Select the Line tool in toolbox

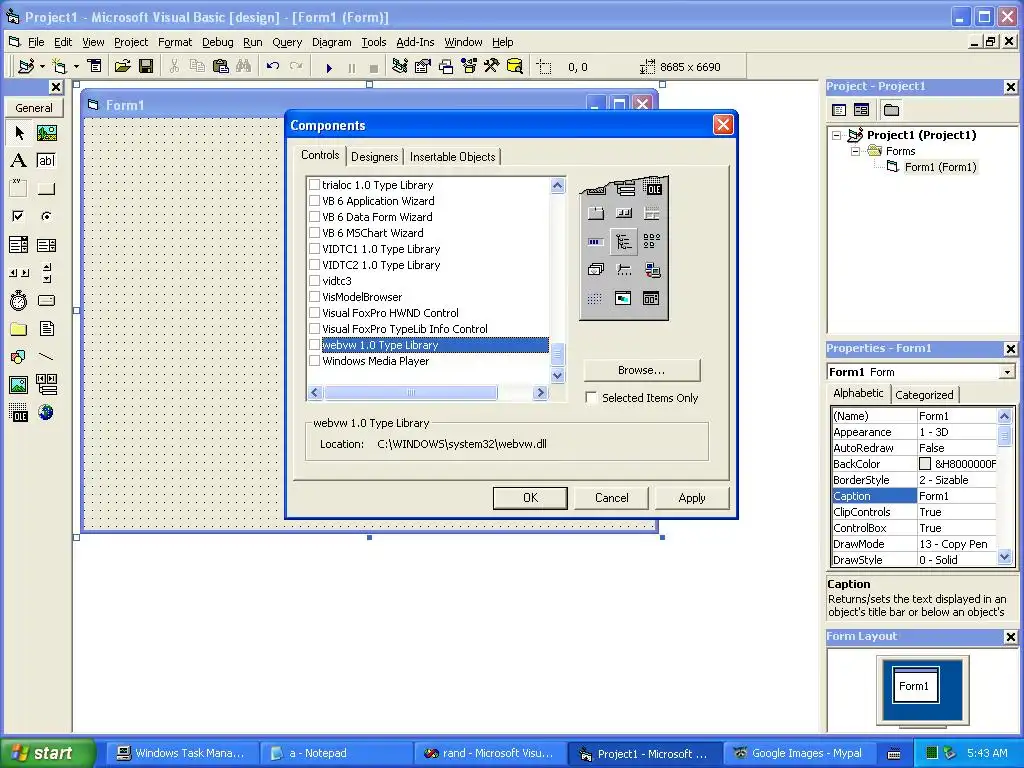coord(46,357)
